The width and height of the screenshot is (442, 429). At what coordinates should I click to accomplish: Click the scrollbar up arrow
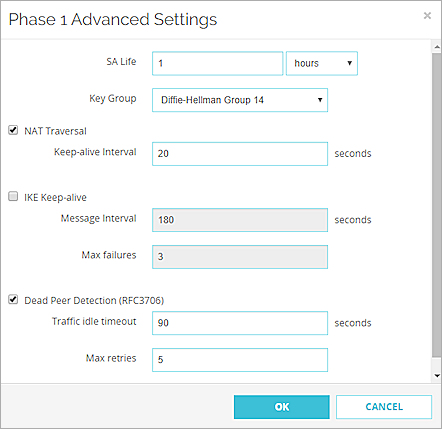pos(437,47)
